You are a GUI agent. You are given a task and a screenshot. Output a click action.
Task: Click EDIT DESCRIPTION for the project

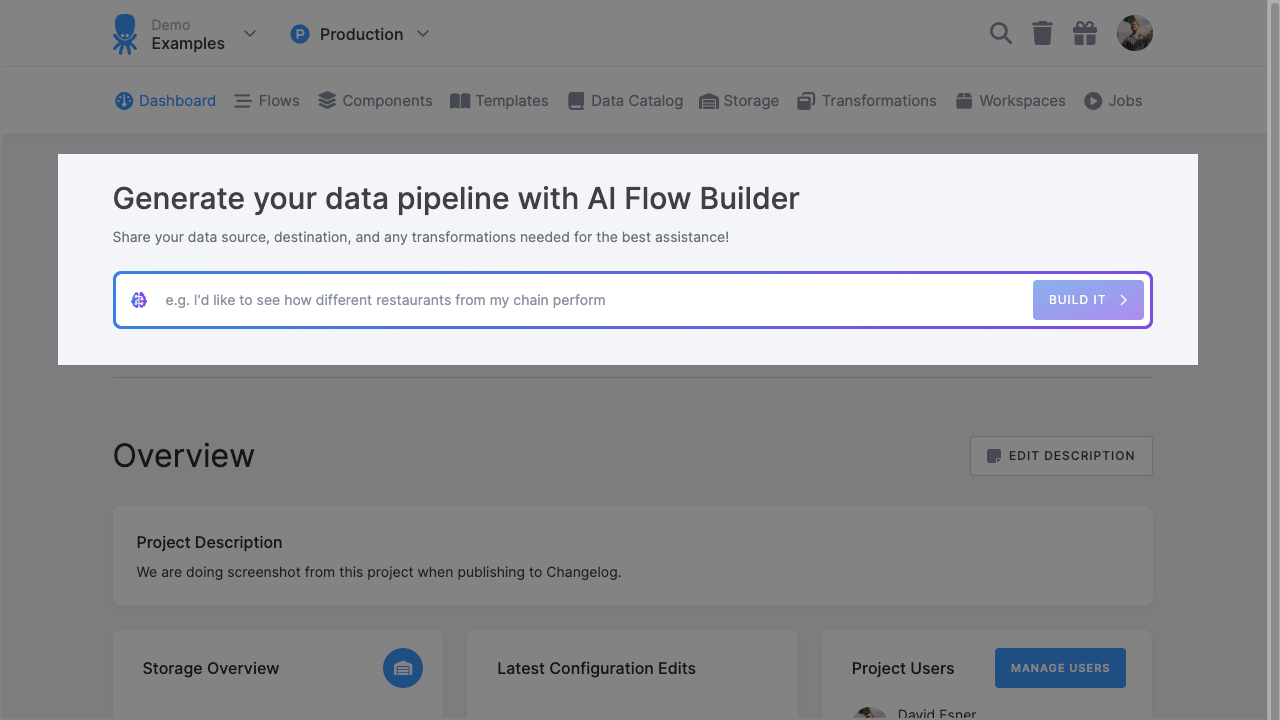(x=1061, y=455)
